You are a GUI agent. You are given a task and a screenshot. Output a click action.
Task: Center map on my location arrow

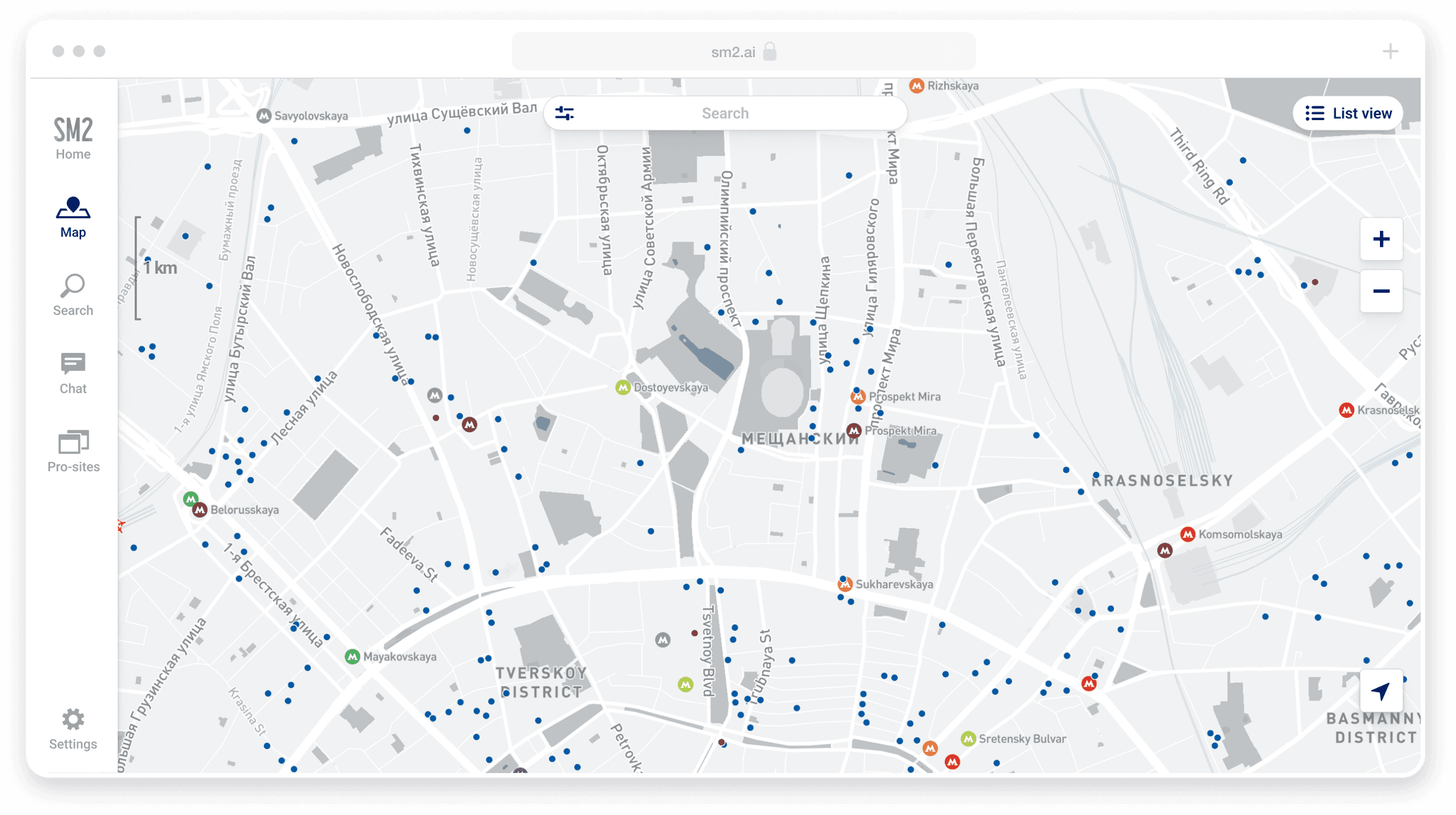point(1381,691)
